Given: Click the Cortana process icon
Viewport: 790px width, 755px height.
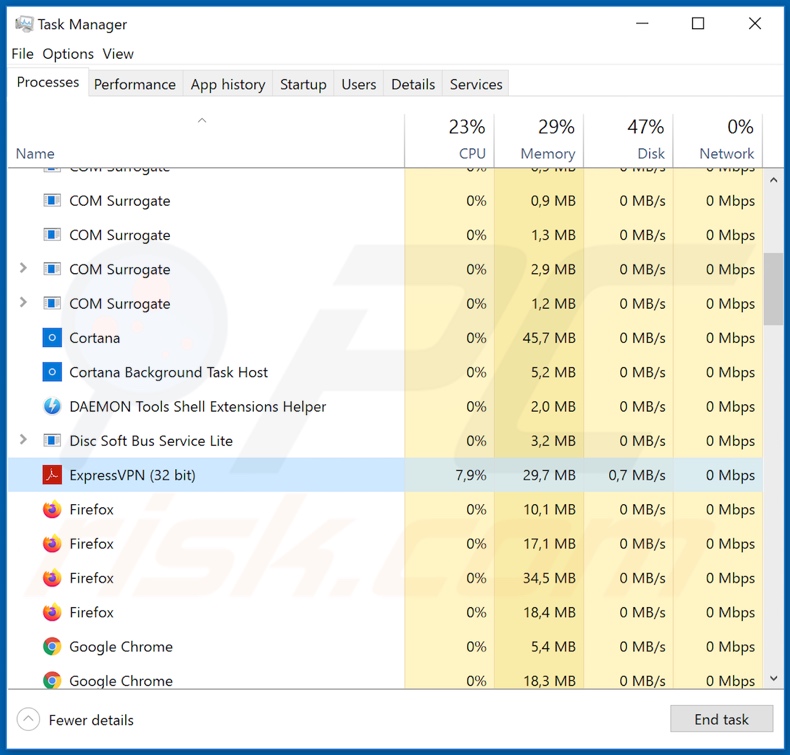Looking at the screenshot, I should click(x=52, y=337).
